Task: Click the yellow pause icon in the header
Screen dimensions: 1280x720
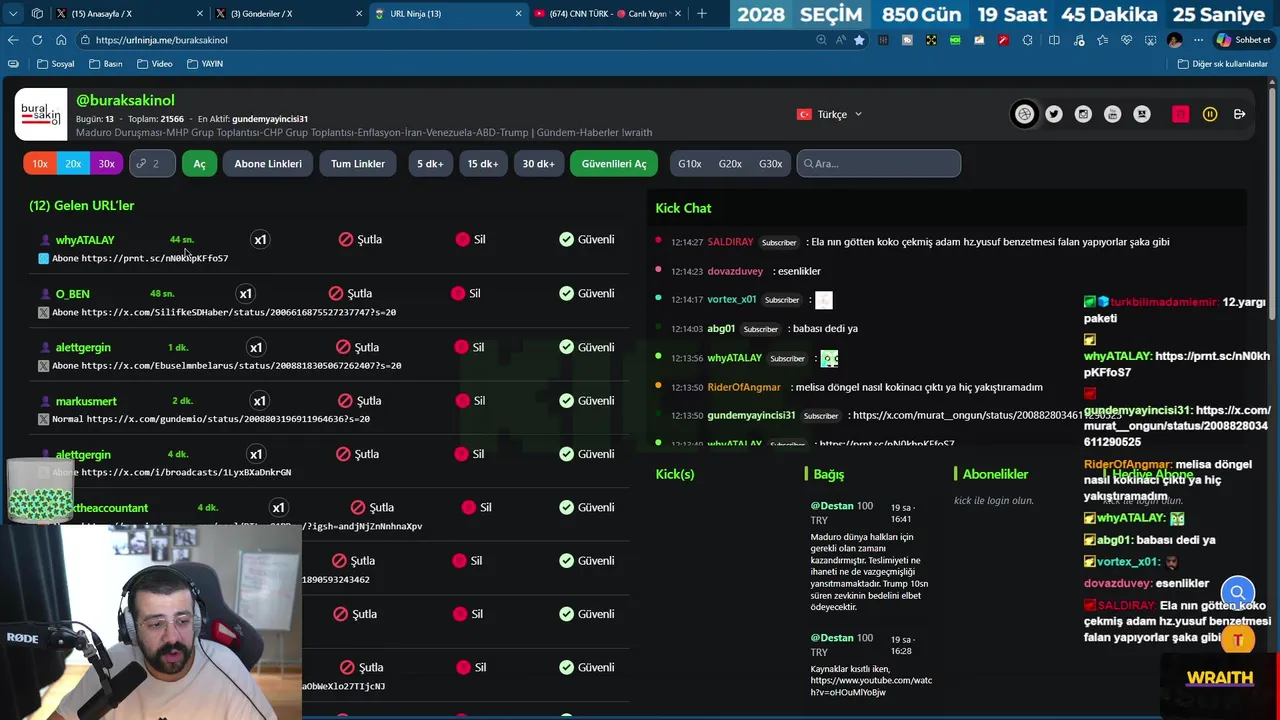Action: 1210,114
